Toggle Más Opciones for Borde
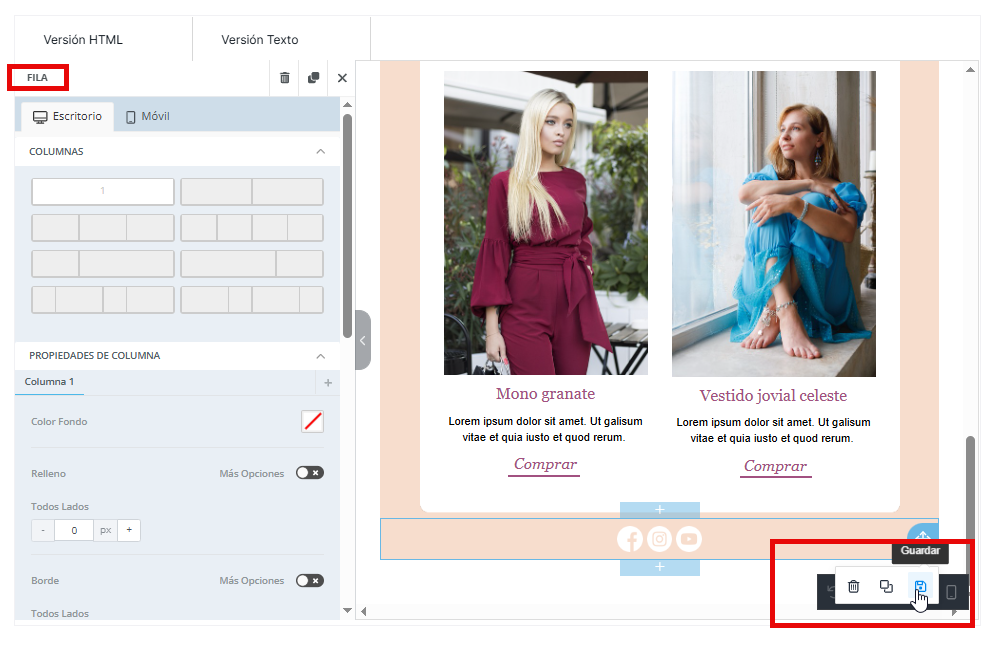996x652 pixels. point(310,580)
